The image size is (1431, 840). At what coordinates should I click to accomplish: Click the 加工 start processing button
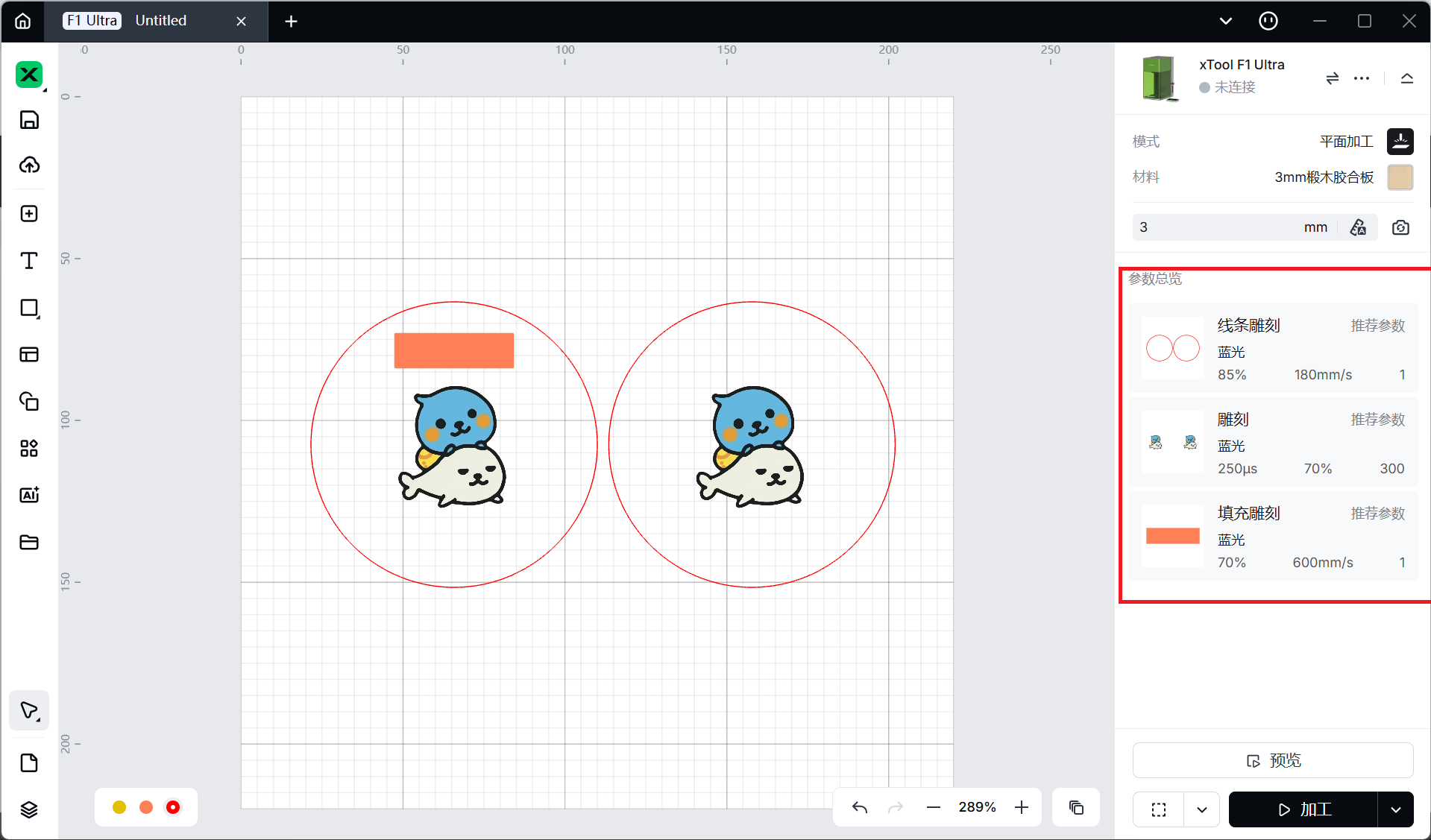(x=1303, y=809)
